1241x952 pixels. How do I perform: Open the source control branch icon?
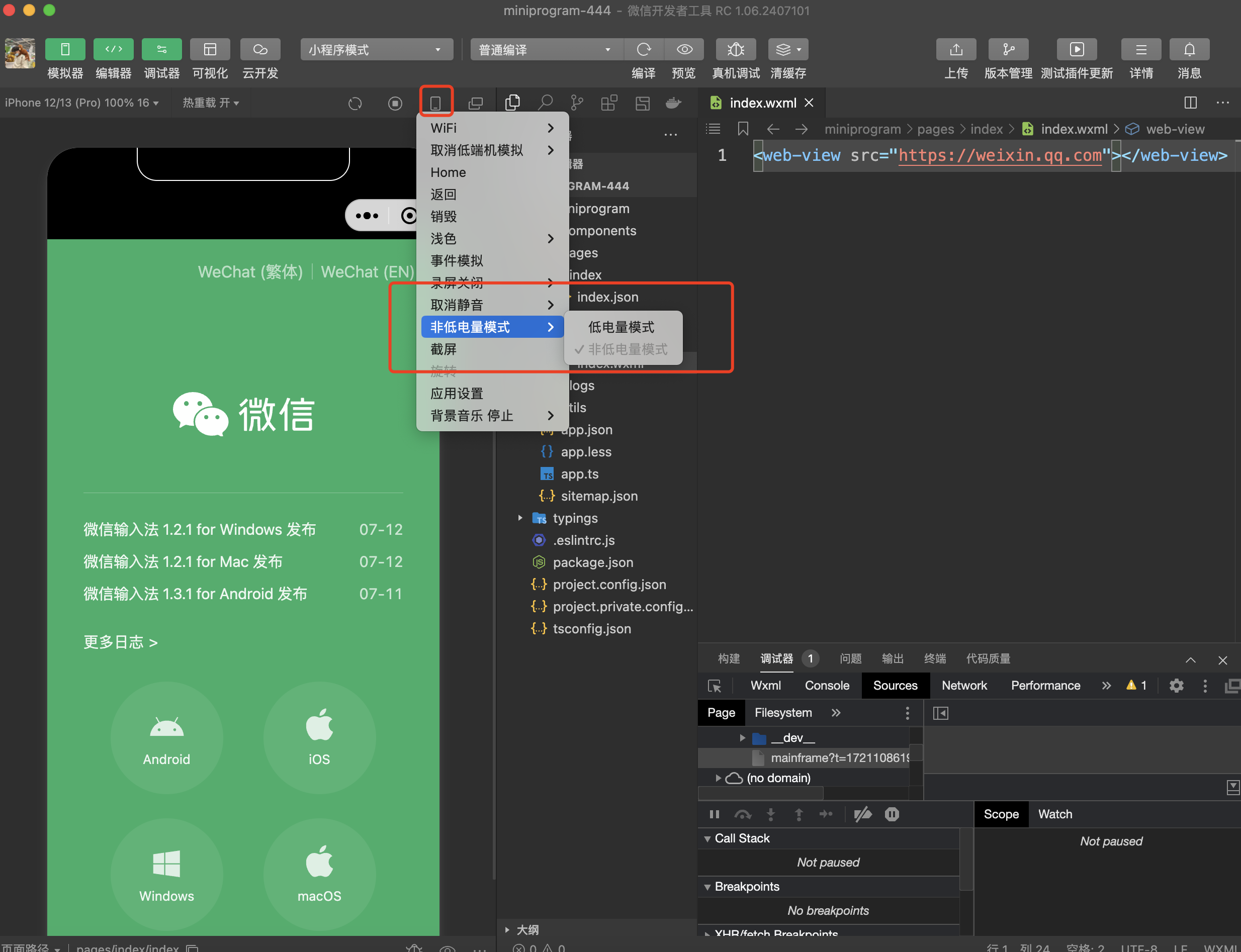pos(577,103)
